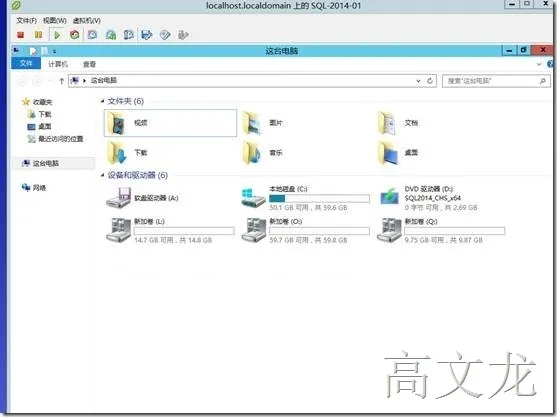Click the recent locations dropdown arrow
This screenshot has width=557, height=417.
click(x=50, y=81)
